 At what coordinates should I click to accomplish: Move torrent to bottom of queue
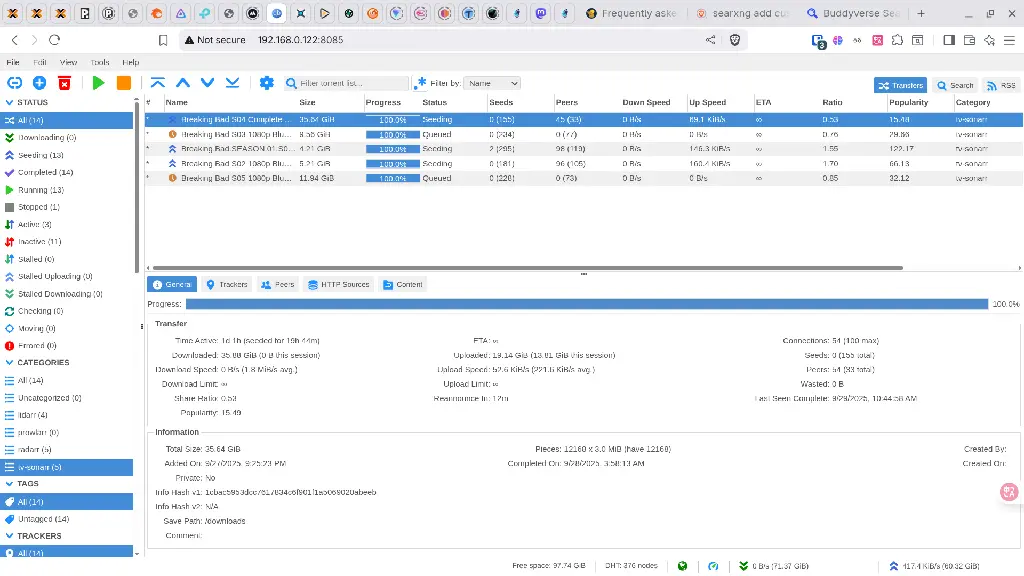click(232, 83)
